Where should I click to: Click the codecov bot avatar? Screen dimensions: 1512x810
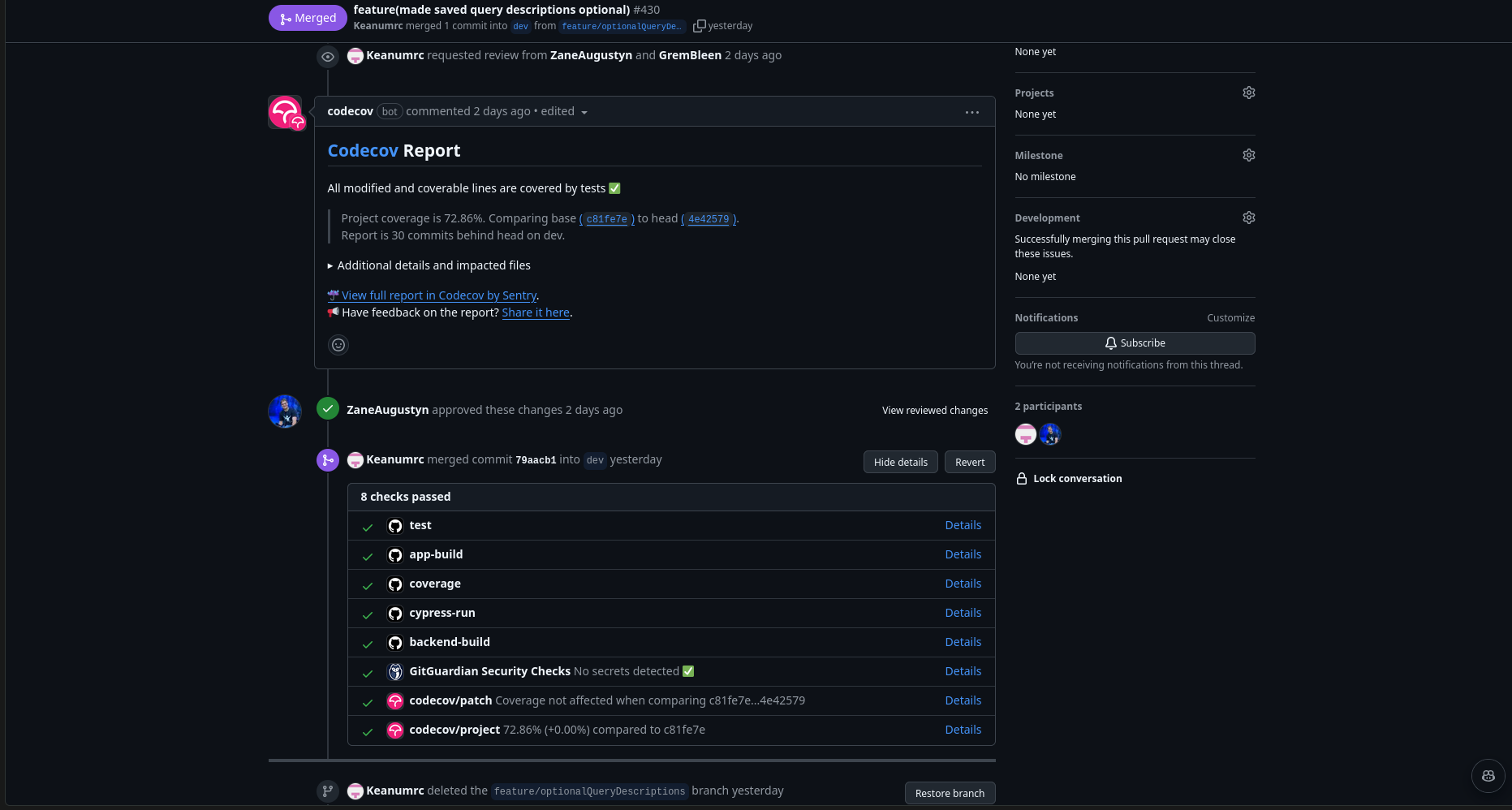point(285,112)
